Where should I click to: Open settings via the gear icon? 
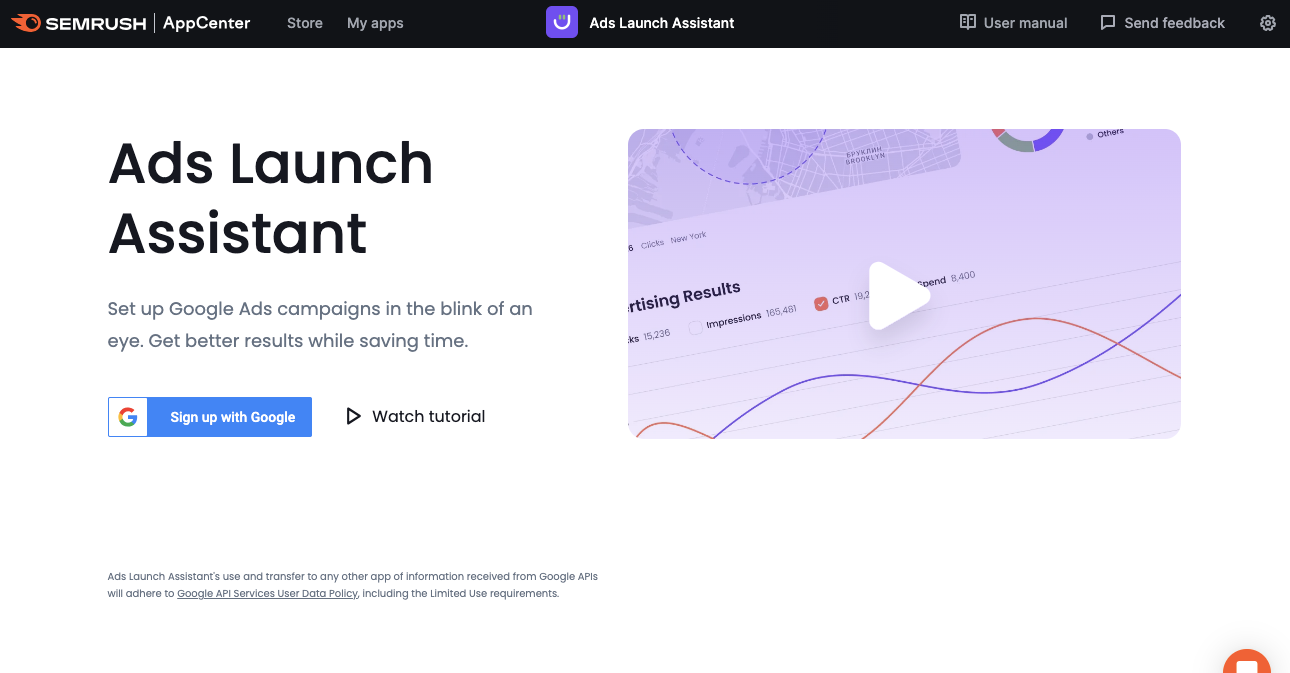point(1268,23)
